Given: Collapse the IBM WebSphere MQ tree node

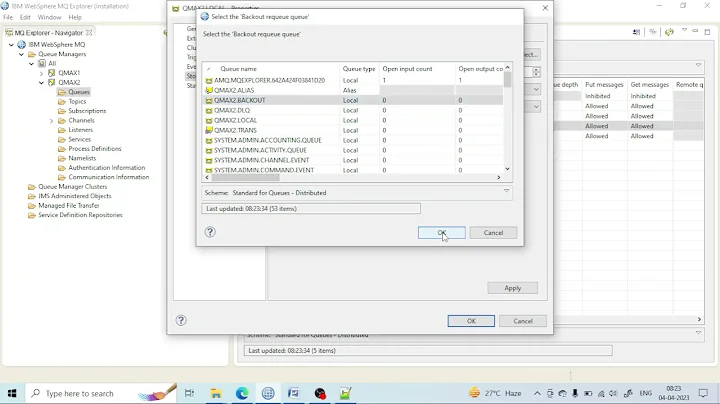Looking at the screenshot, I should (x=11, y=45).
